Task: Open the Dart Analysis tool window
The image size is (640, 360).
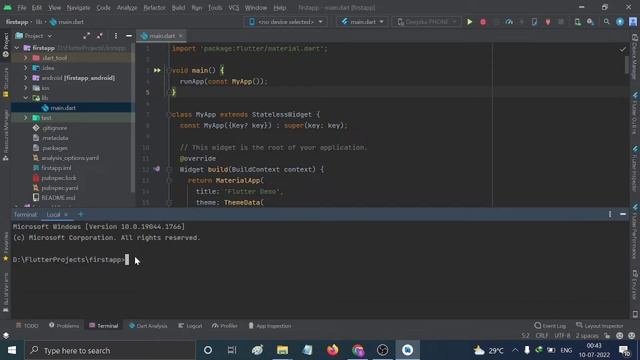Action: (x=148, y=326)
